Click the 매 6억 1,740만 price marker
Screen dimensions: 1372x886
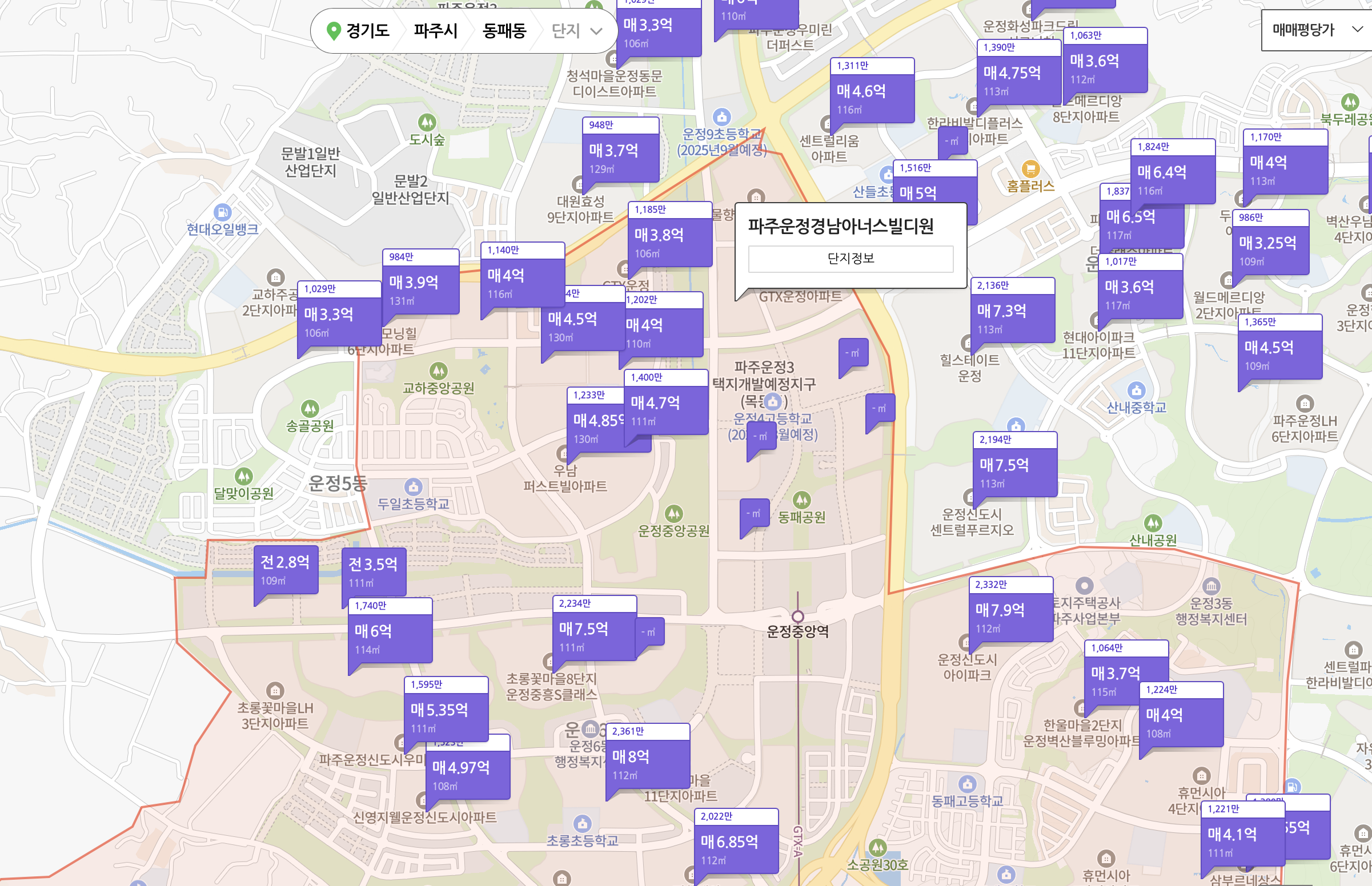(390, 631)
